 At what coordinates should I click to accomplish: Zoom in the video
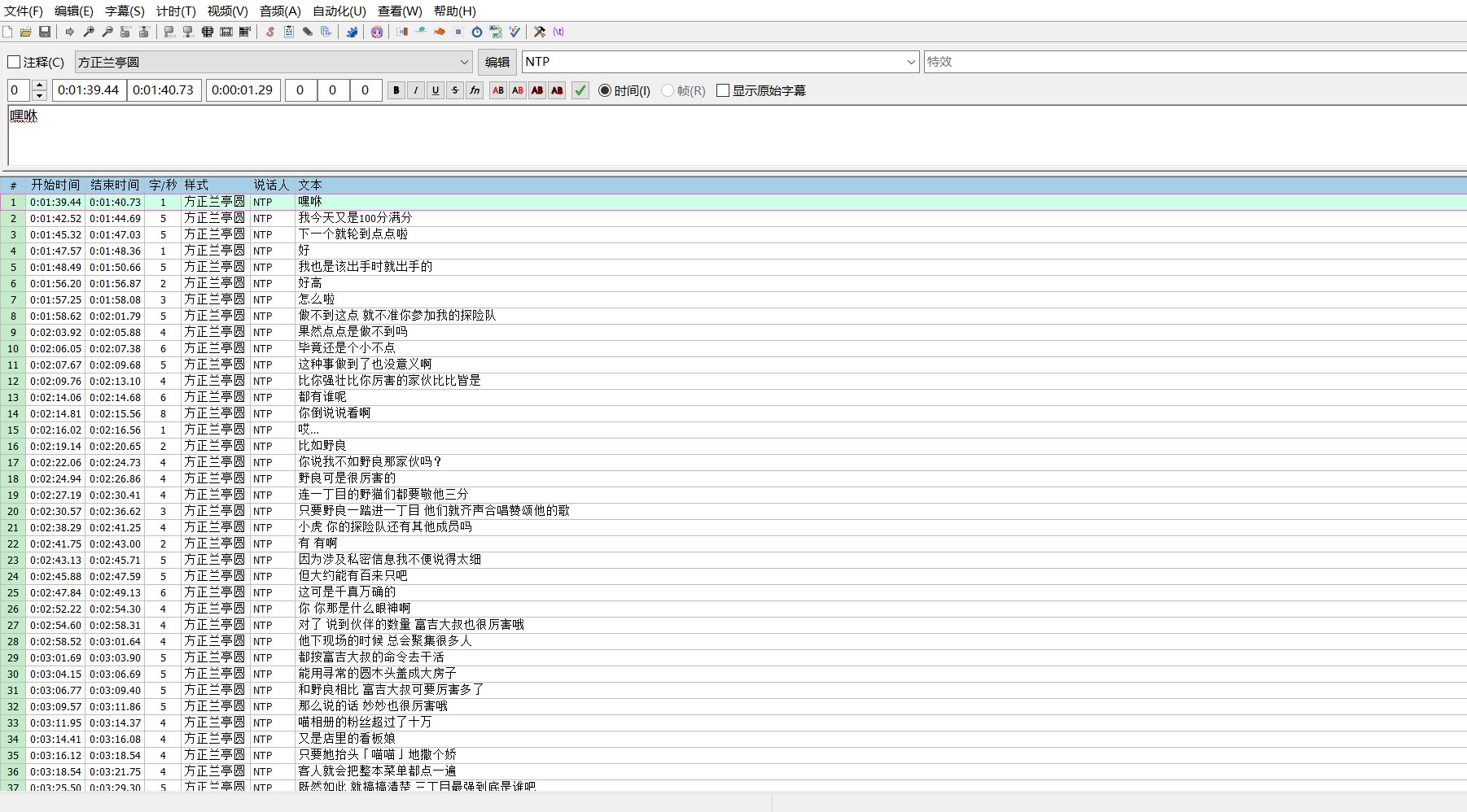tap(89, 32)
